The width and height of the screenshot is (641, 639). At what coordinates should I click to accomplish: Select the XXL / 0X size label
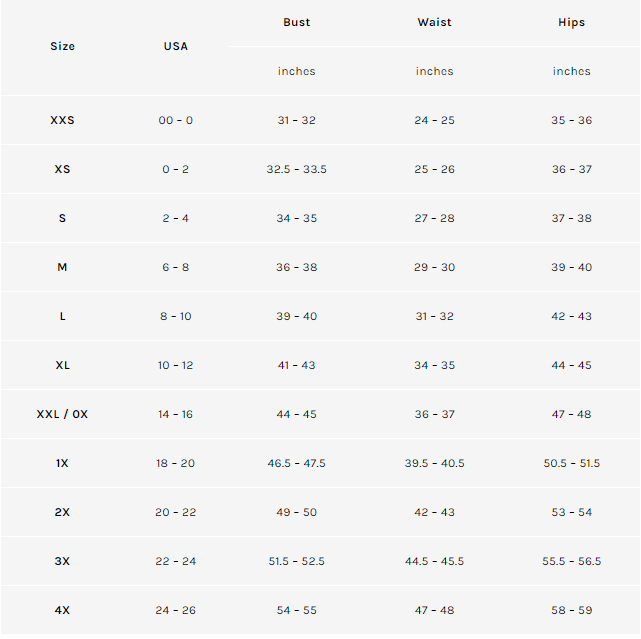point(62,414)
